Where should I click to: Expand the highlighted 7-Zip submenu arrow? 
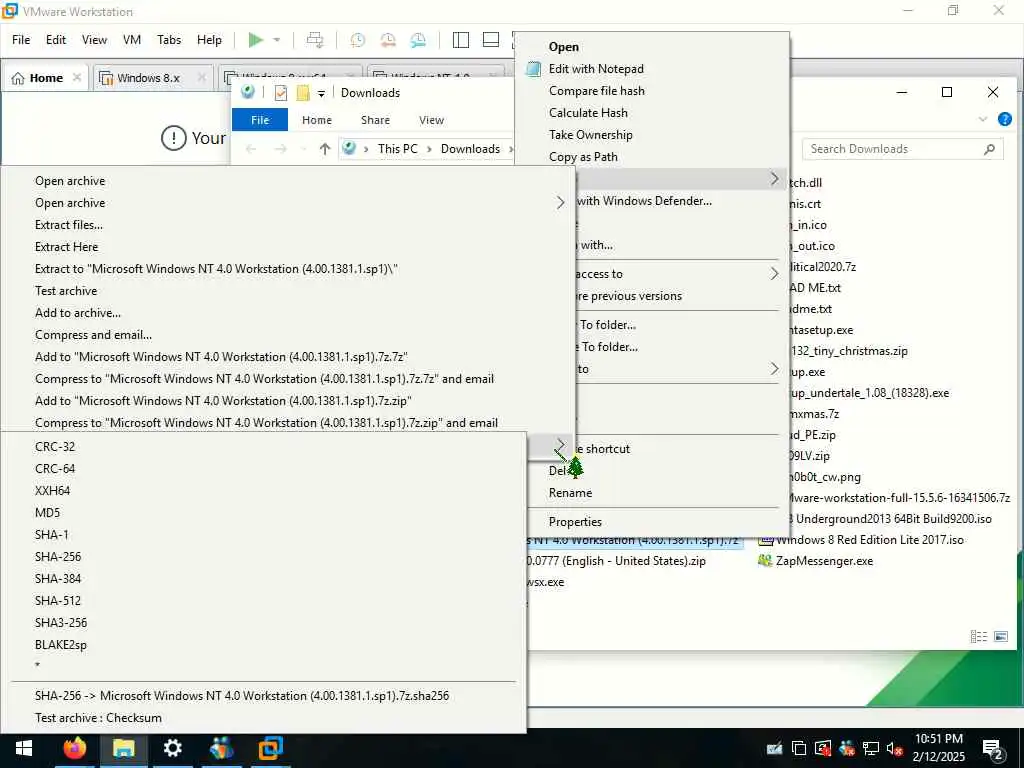point(774,179)
